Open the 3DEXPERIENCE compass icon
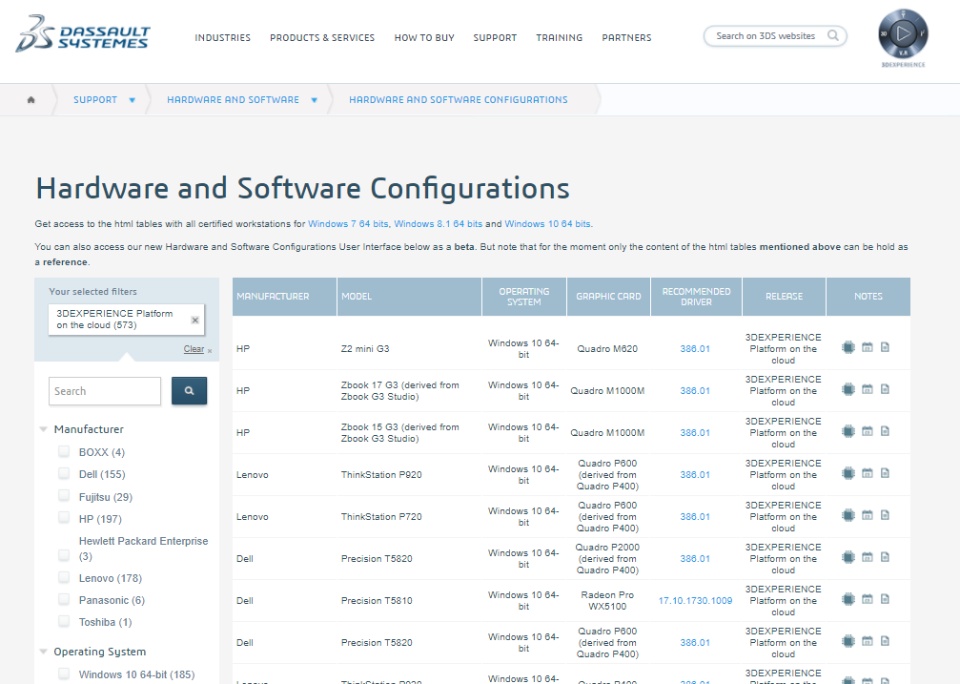 tap(903, 34)
